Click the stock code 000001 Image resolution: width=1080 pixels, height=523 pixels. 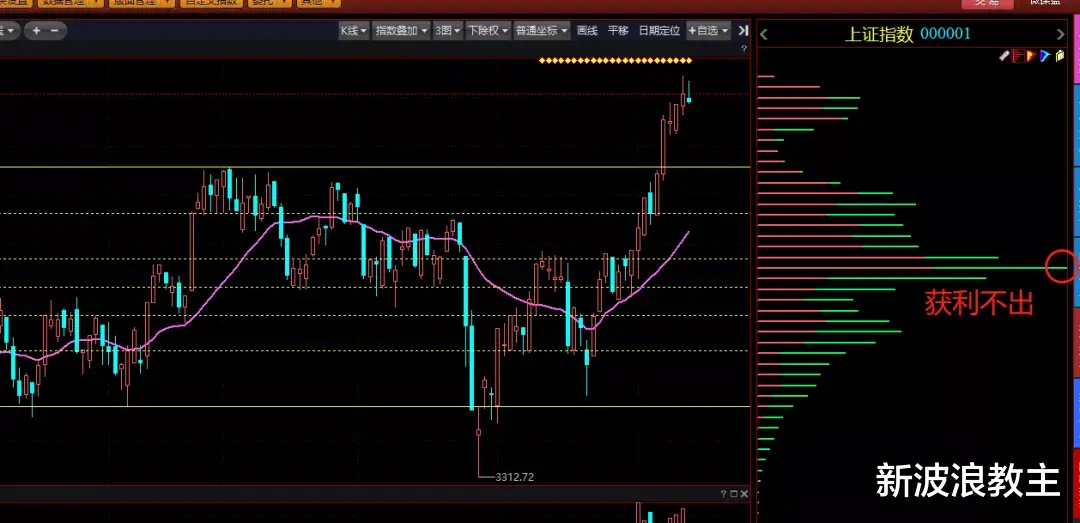pyautogui.click(x=945, y=34)
